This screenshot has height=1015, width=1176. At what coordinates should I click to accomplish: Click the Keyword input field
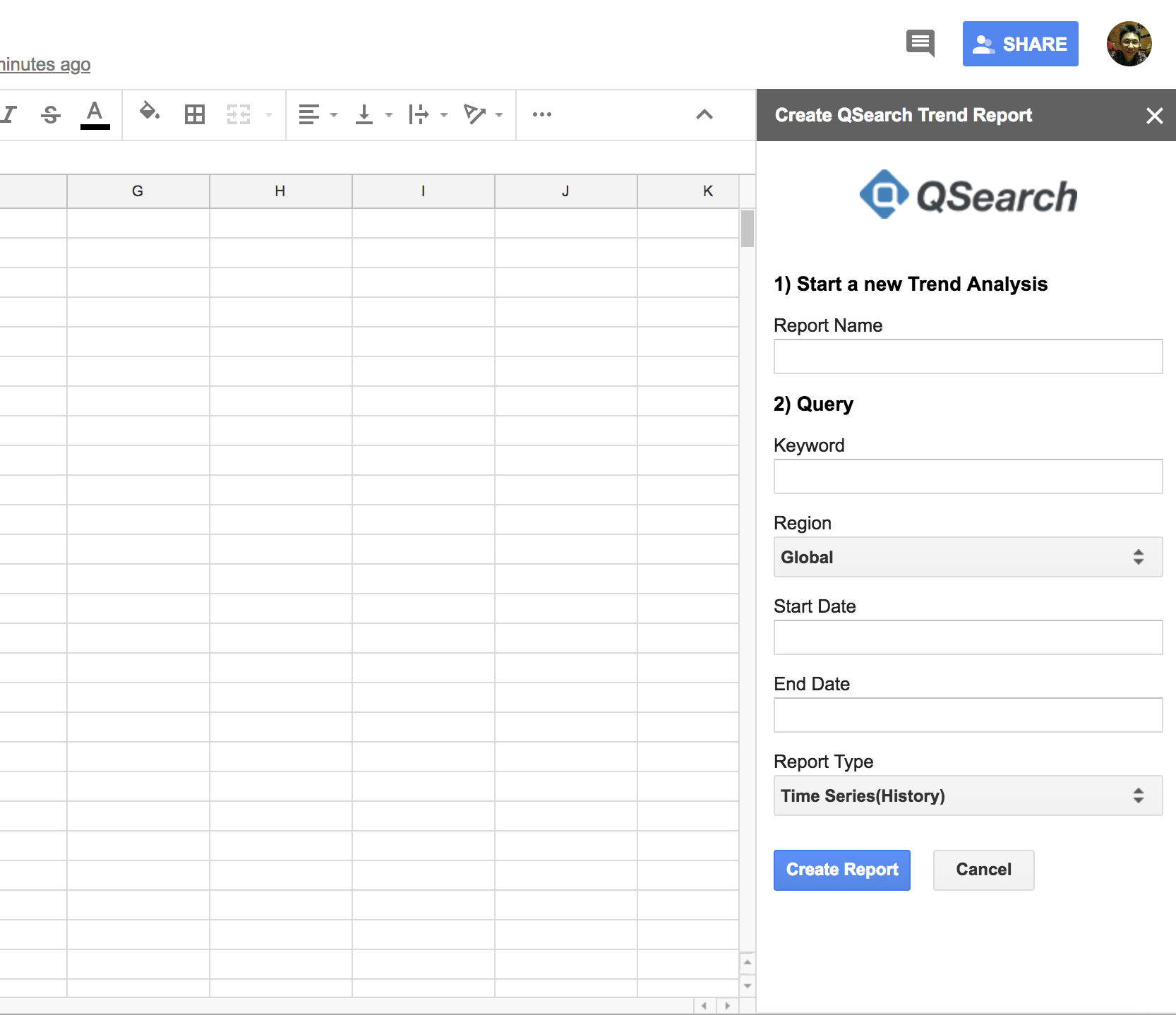[x=968, y=476]
